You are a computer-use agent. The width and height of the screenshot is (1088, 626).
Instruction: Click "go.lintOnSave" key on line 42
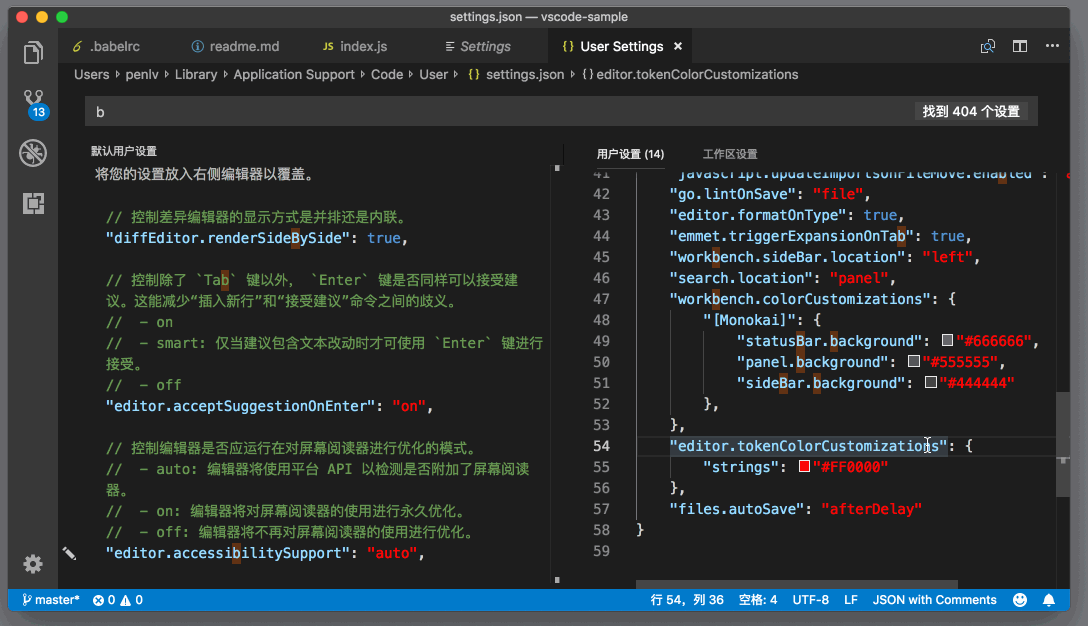pyautogui.click(x=733, y=194)
